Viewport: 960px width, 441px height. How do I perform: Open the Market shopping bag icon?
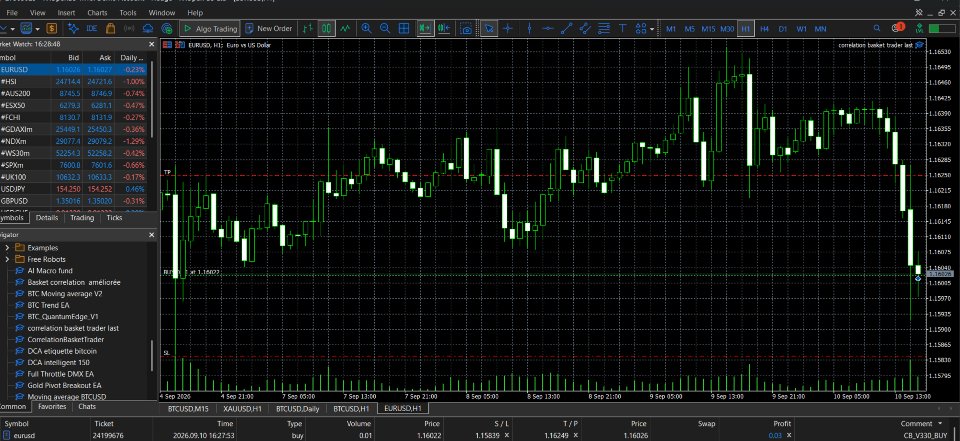pyautogui.click(x=110, y=28)
